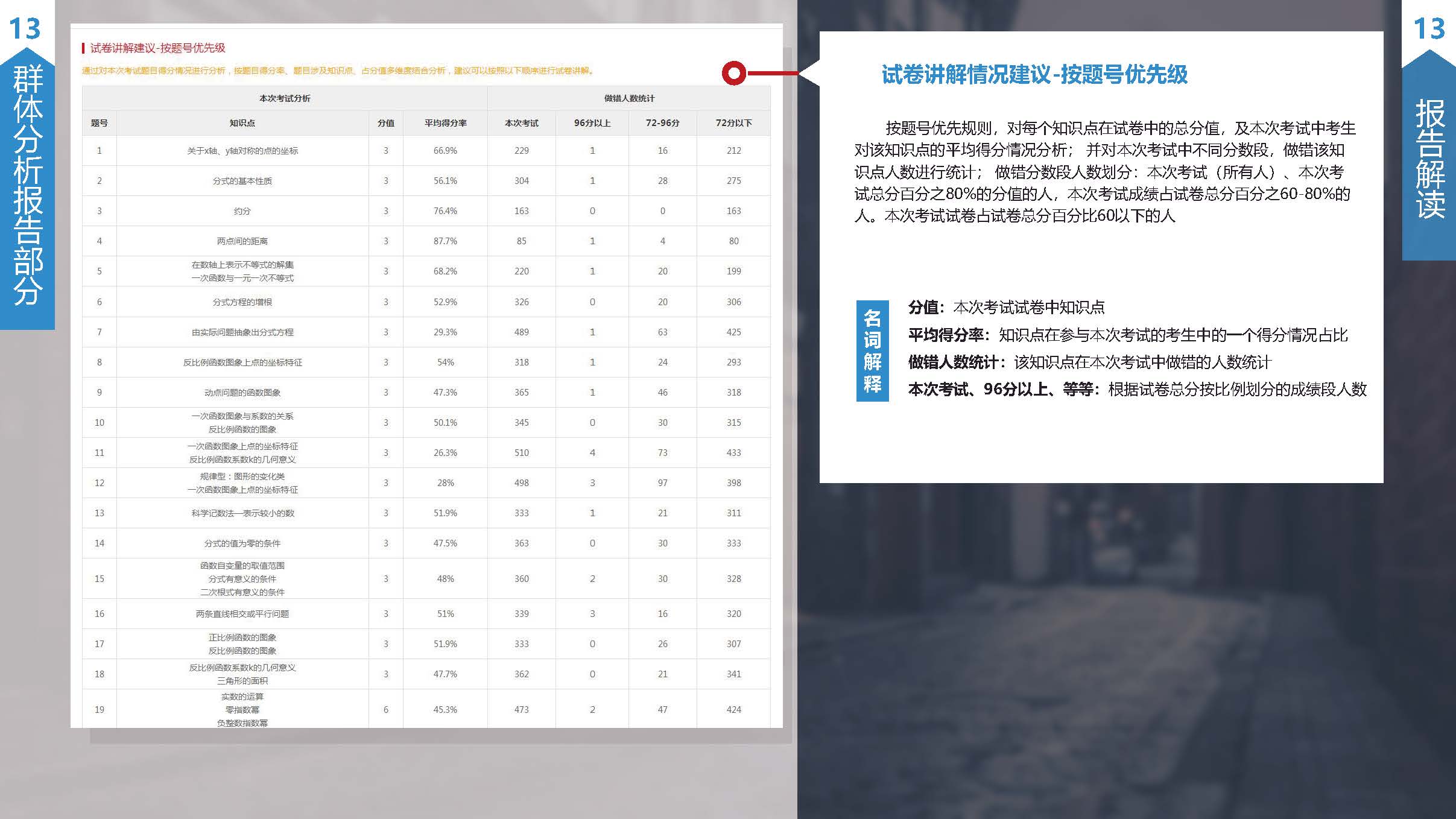Click the 66.9% average score rate
Screen dimensions: 1456x819
pyautogui.click(x=445, y=151)
